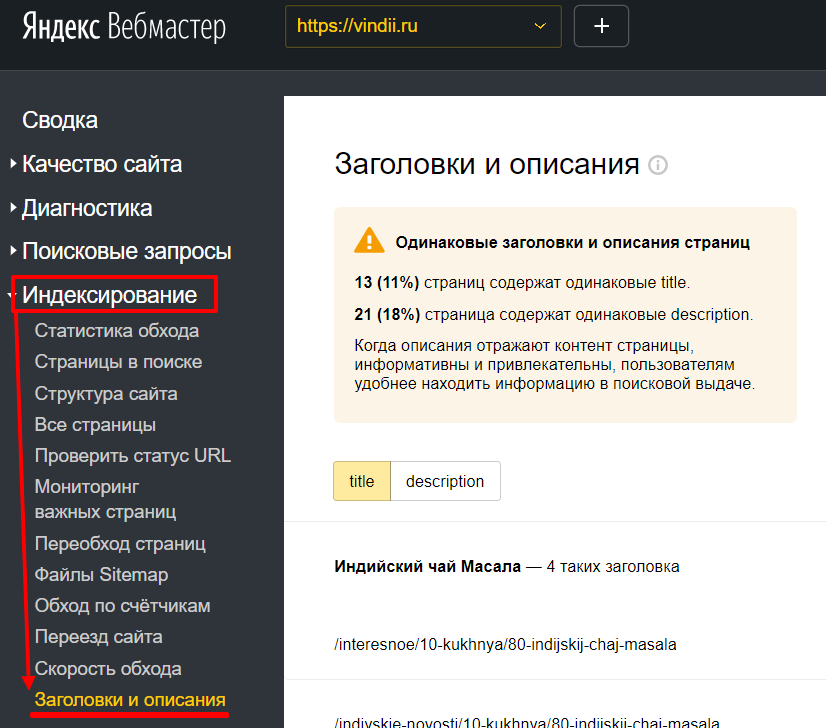Screen dimensions: 826x728
Task: Click the info icon next to page heading
Action: point(658,165)
